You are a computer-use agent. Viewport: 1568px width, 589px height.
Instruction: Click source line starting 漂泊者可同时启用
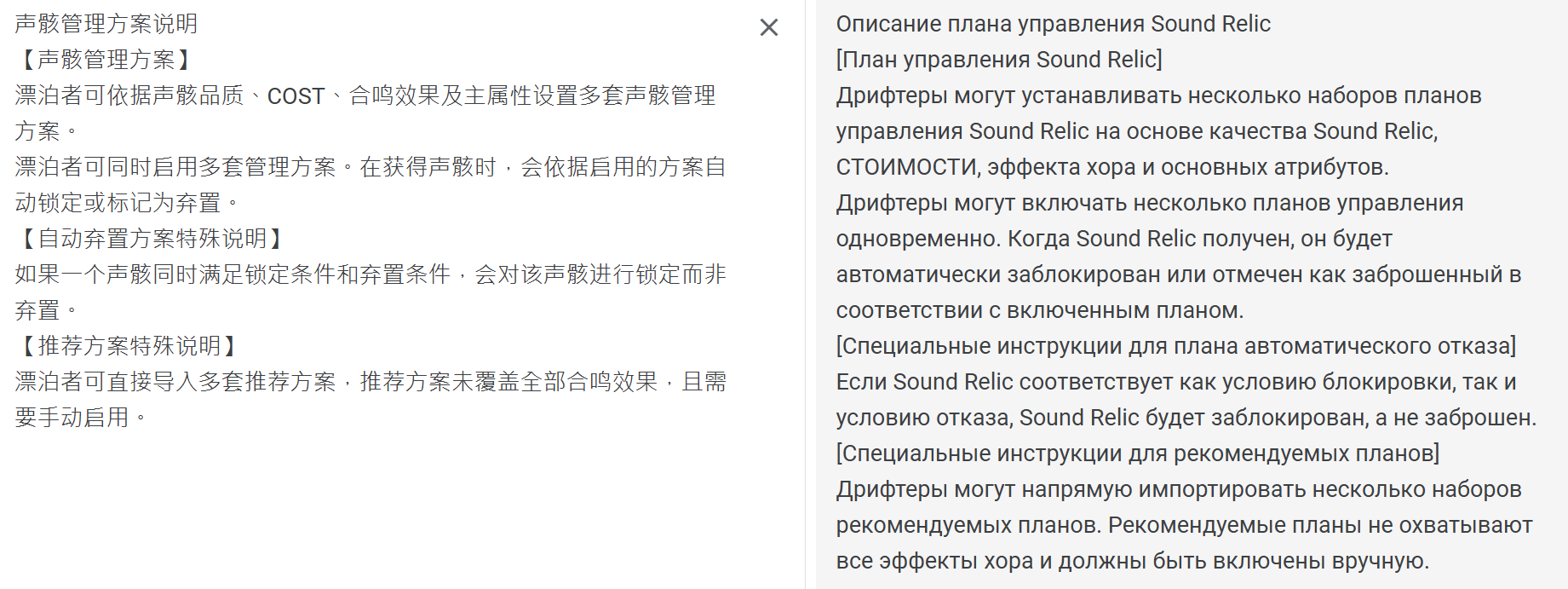(370, 167)
